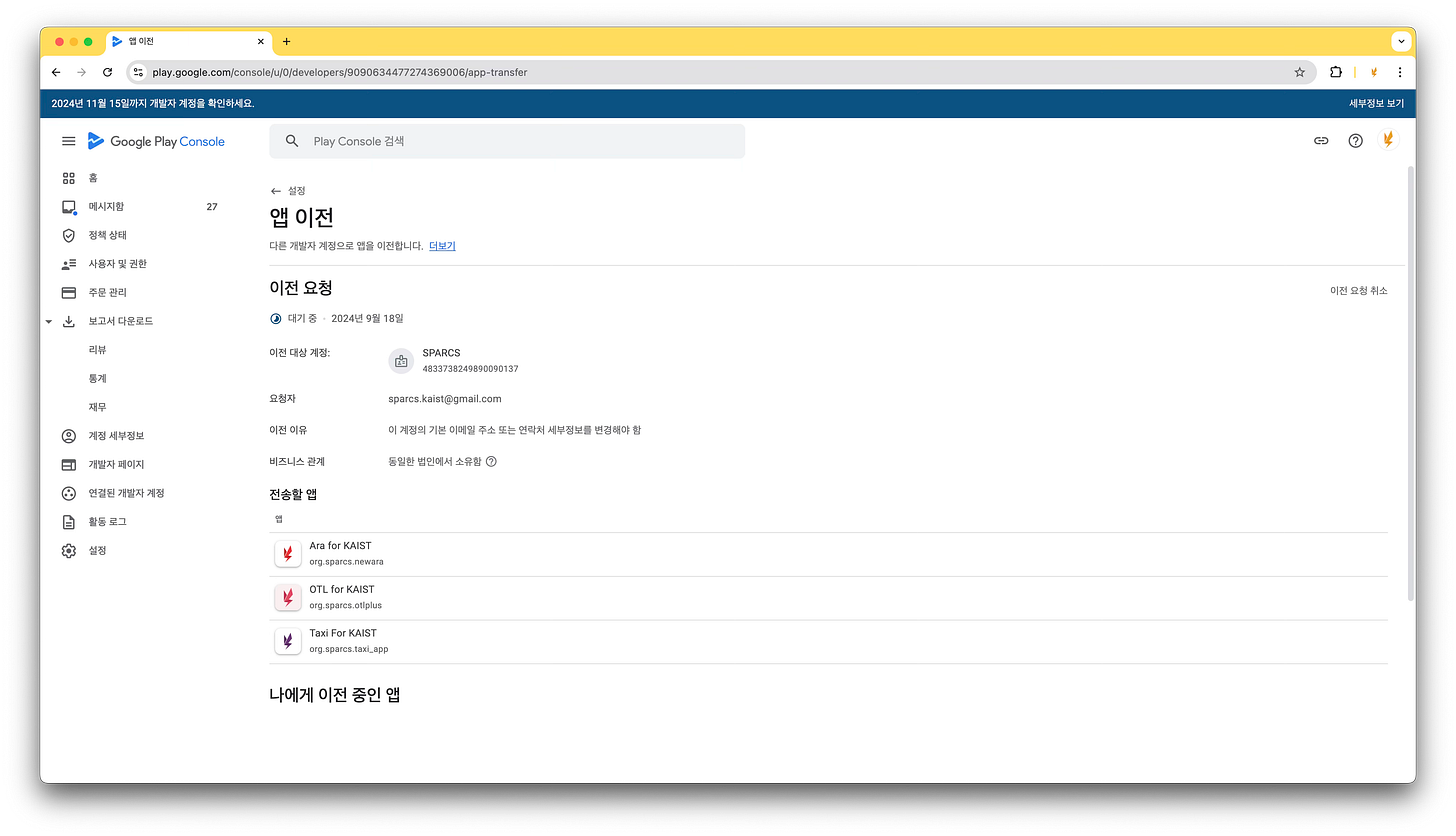The image size is (1456, 836).
Task: Click the pending status clock icon
Action: coord(276,318)
